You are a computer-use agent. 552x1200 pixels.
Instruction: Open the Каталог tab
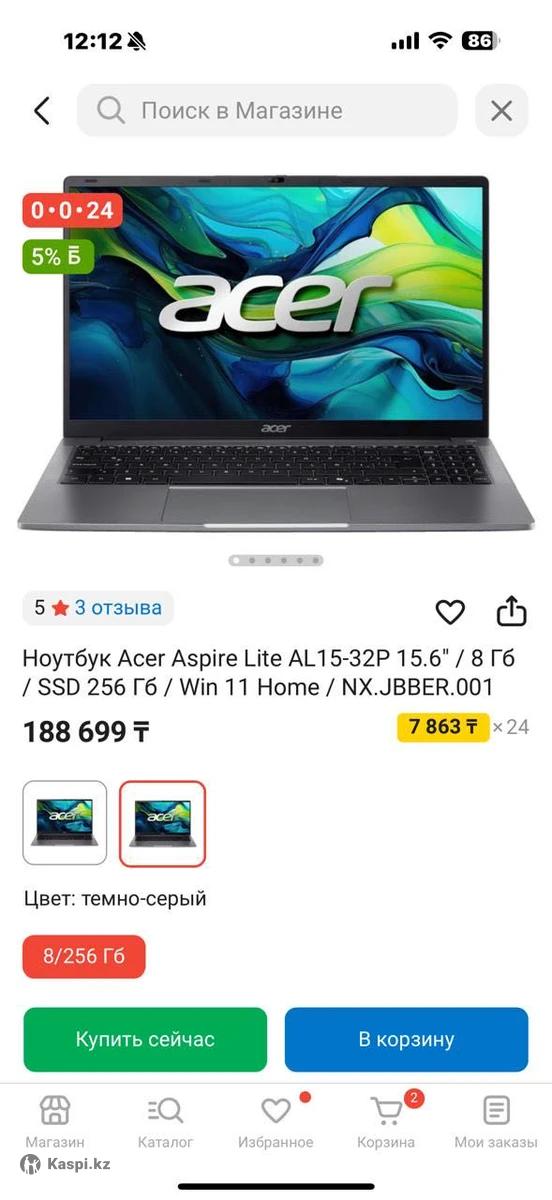coord(165,1122)
